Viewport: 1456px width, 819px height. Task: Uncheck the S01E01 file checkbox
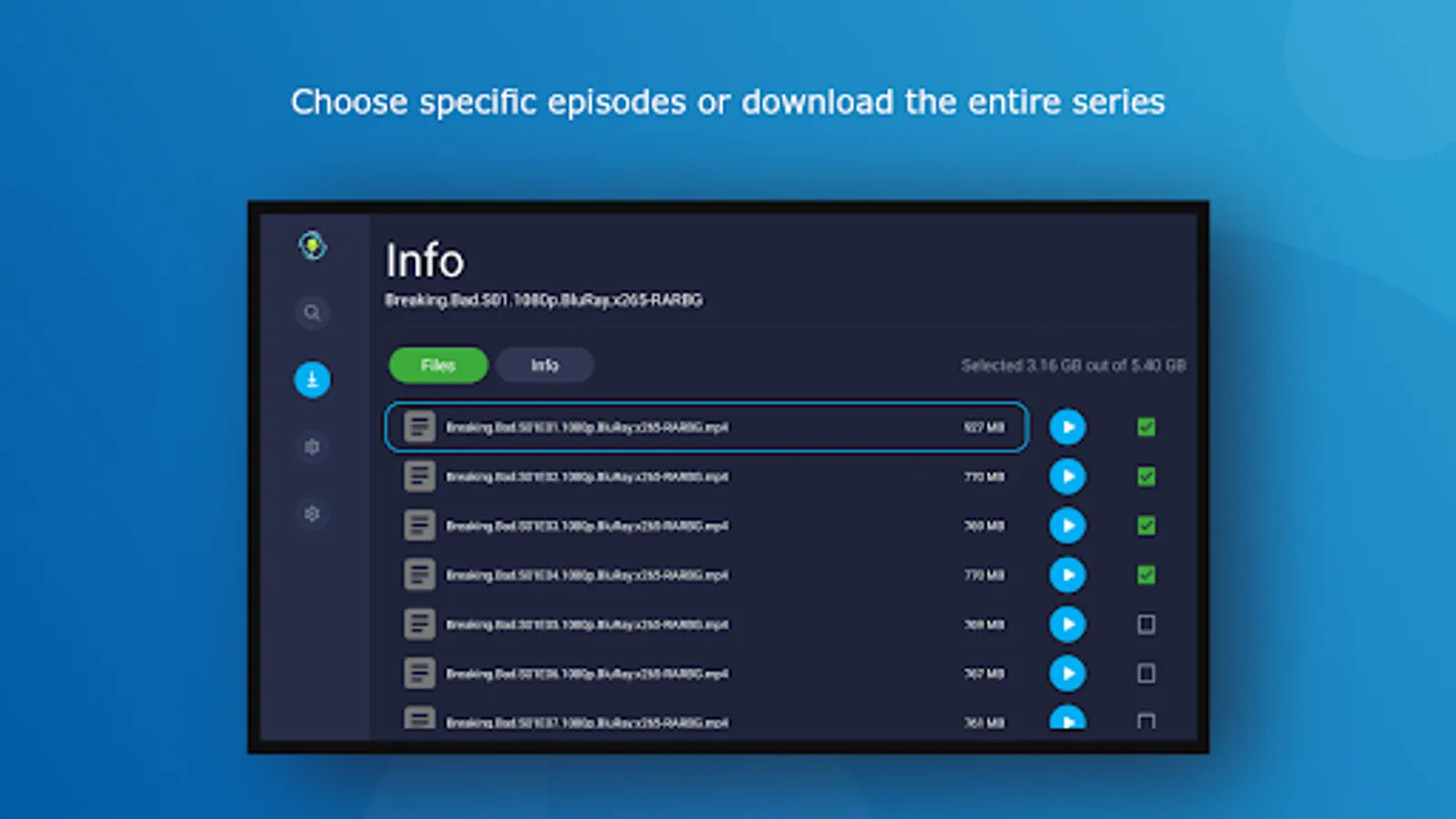point(1147,427)
